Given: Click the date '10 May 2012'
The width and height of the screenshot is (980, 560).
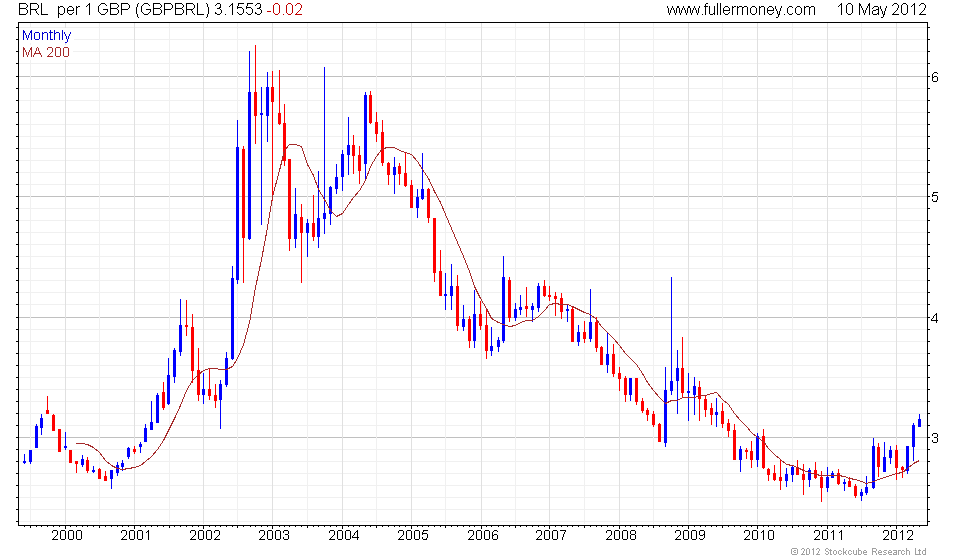Looking at the screenshot, I should tap(881, 10).
